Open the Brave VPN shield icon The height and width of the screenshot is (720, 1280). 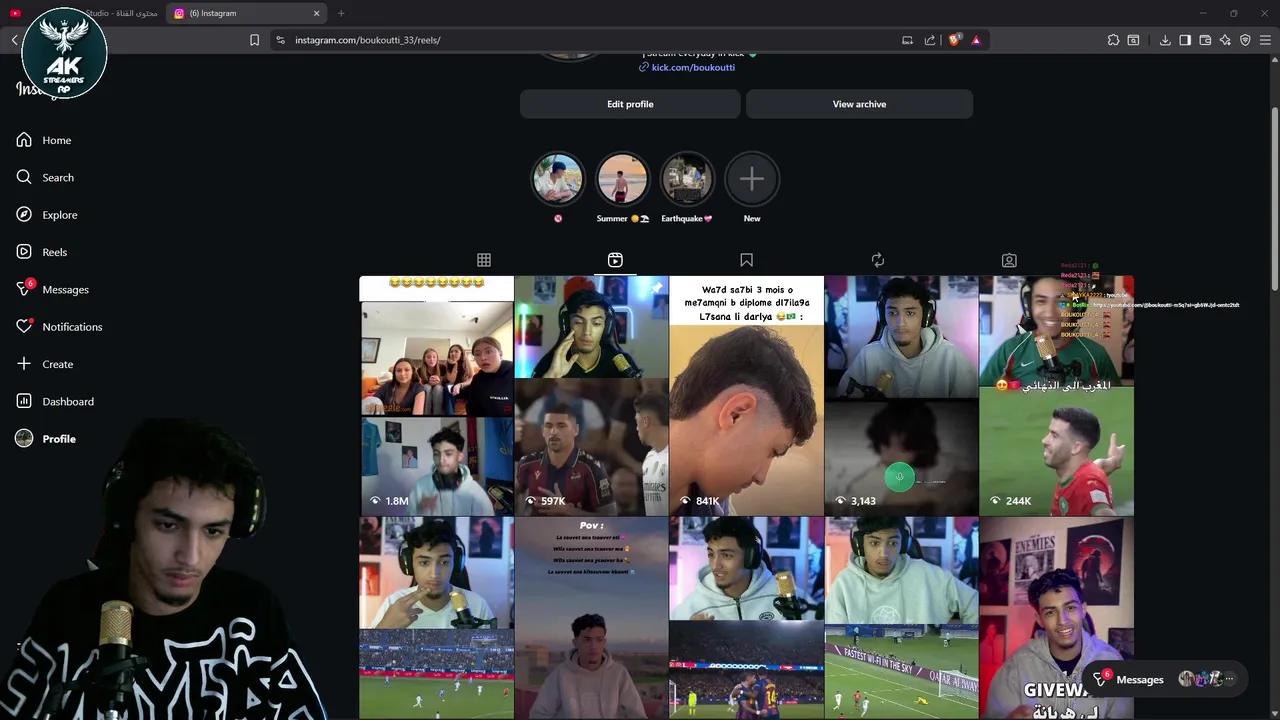1245,40
